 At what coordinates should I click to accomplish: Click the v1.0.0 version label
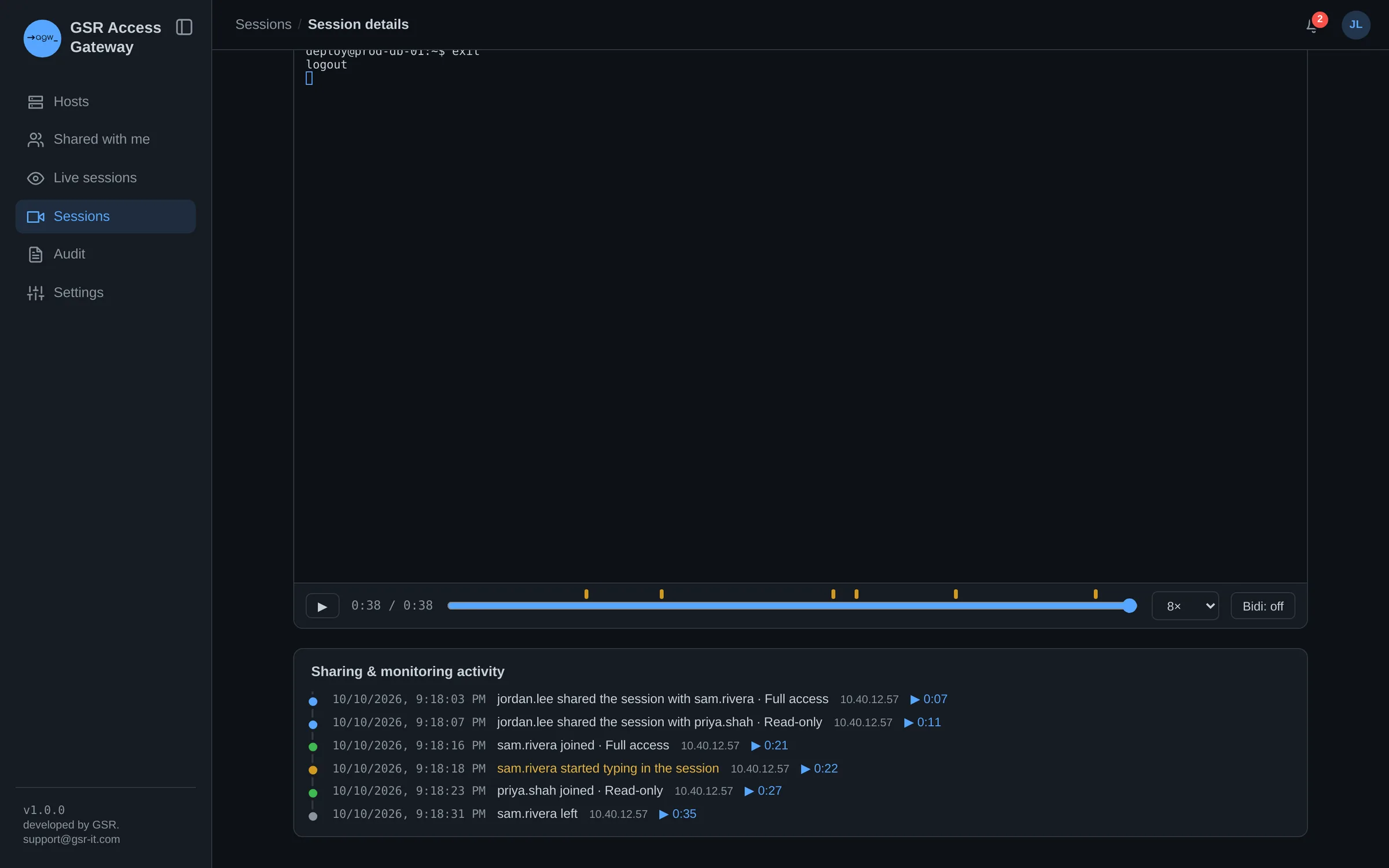(44, 810)
